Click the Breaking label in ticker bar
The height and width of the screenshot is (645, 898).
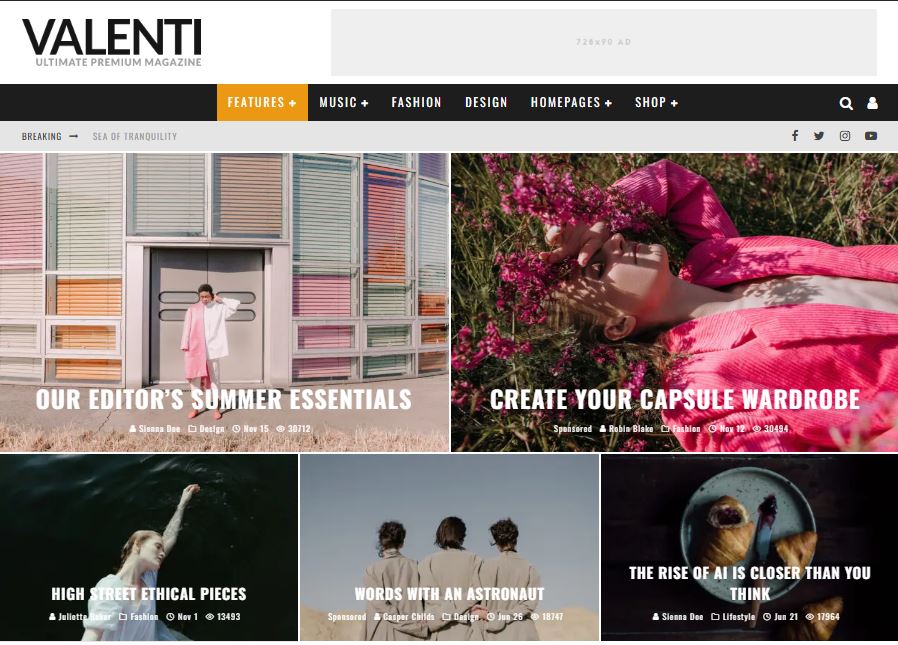tap(42, 136)
